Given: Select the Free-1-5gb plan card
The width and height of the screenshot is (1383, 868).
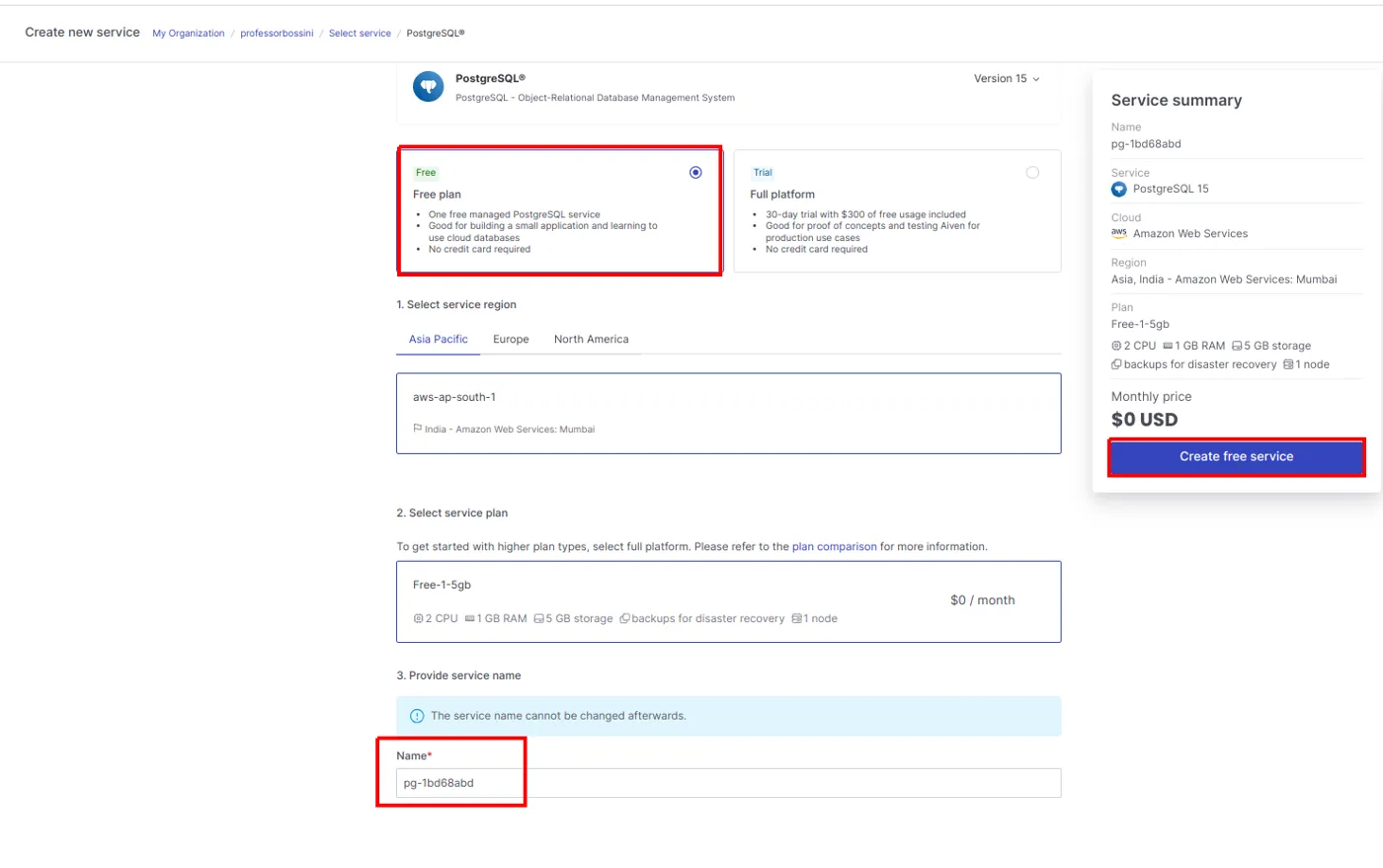Looking at the screenshot, I should [729, 601].
